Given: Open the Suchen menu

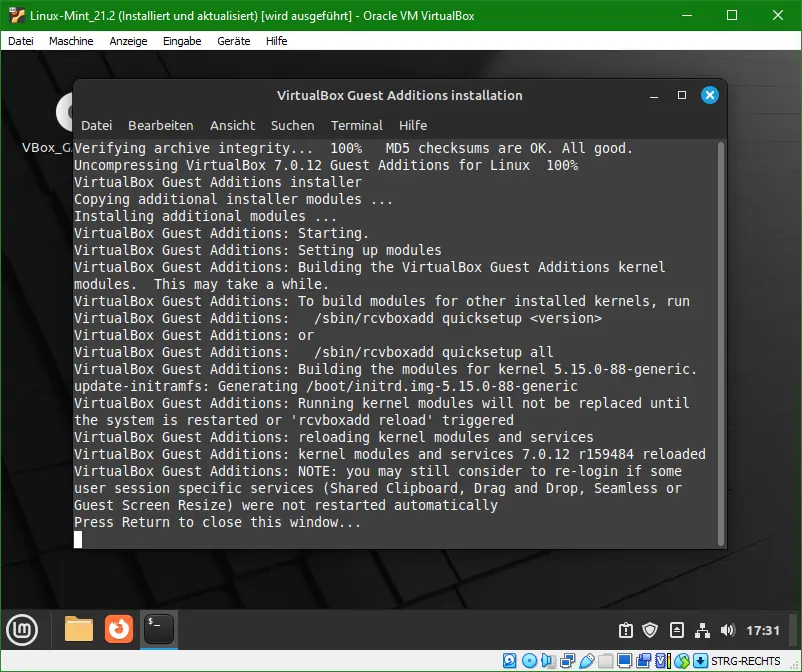Looking at the screenshot, I should 293,125.
